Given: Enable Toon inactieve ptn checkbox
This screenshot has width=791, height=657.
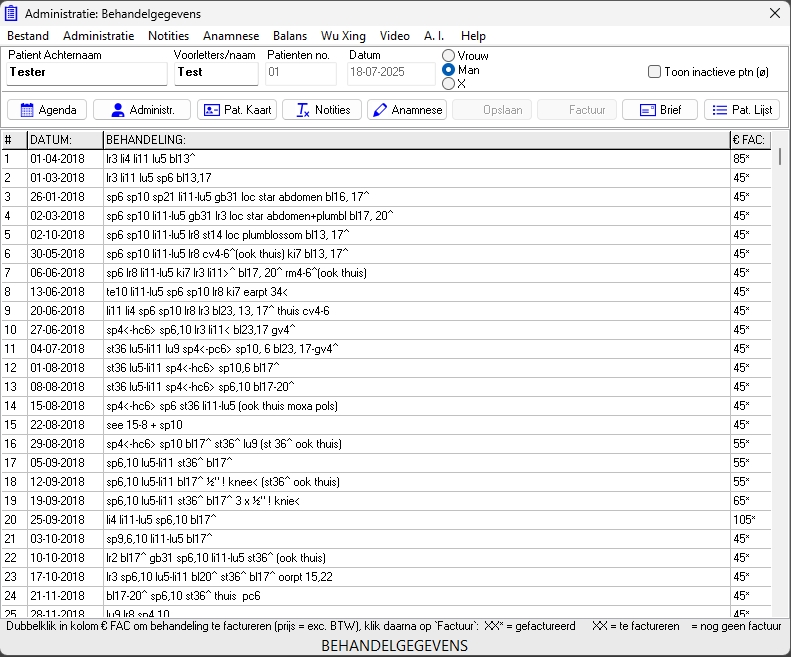Looking at the screenshot, I should tap(655, 72).
